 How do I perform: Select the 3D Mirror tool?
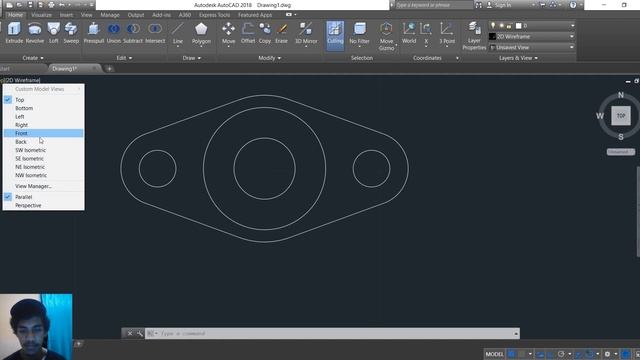(306, 34)
